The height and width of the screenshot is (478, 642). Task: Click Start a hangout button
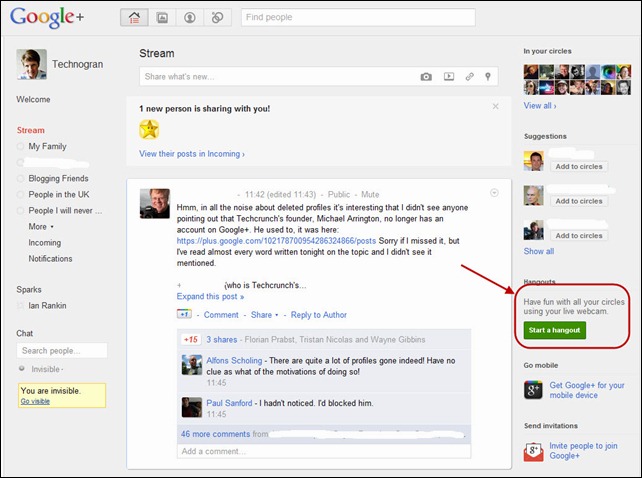(x=554, y=330)
